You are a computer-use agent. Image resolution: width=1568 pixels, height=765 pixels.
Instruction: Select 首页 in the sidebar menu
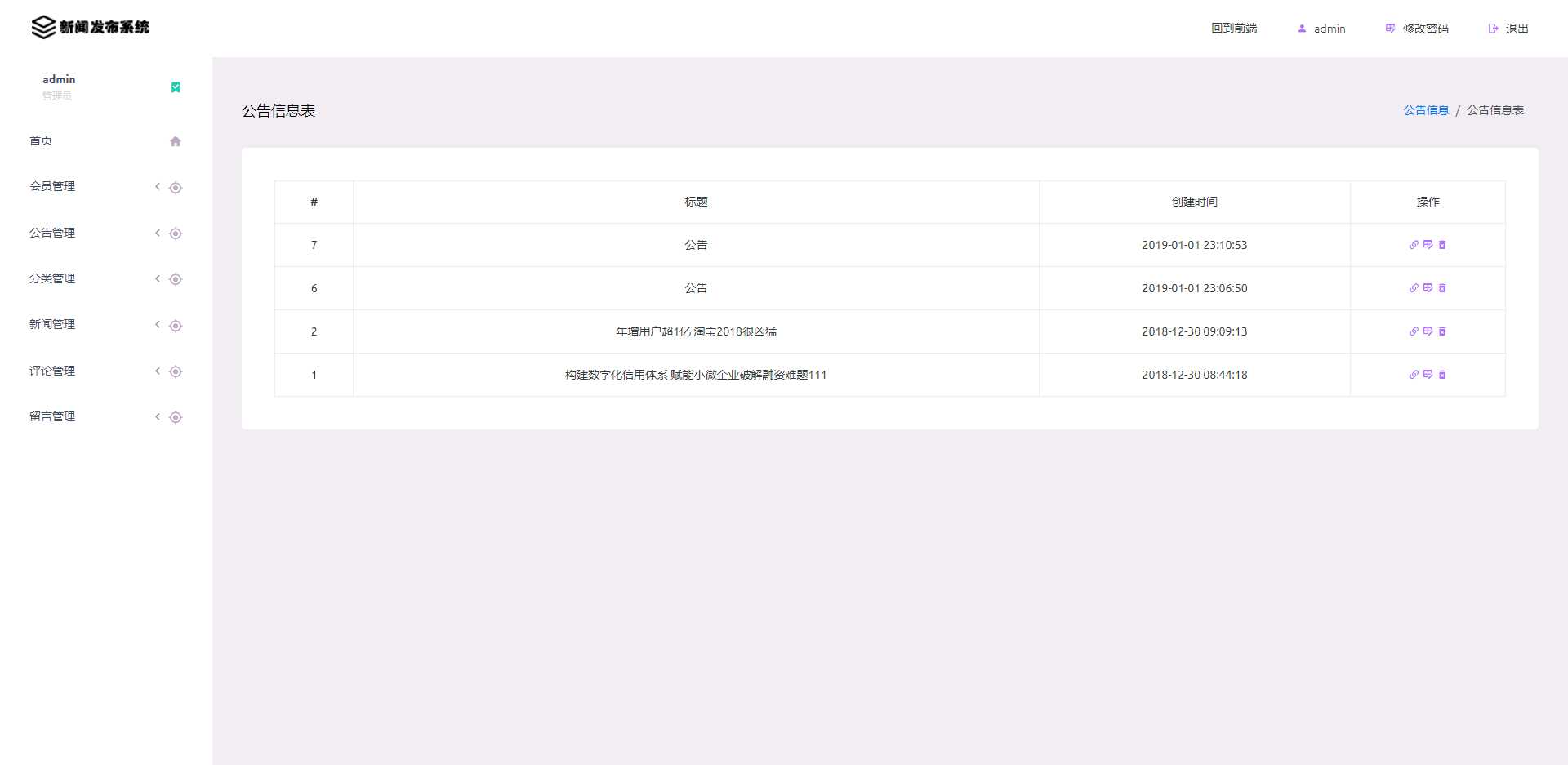pyautogui.click(x=41, y=140)
